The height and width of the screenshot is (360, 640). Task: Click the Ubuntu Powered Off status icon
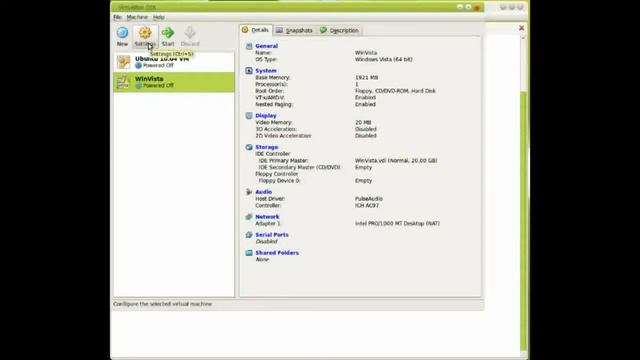pyautogui.click(x=138, y=65)
